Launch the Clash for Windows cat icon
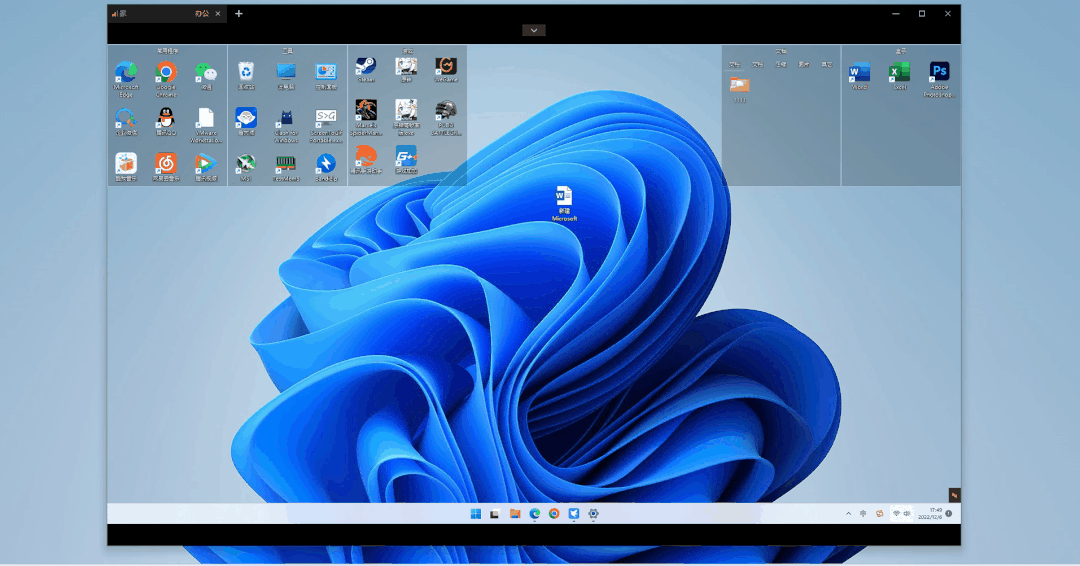This screenshot has width=1080, height=566. 286,117
